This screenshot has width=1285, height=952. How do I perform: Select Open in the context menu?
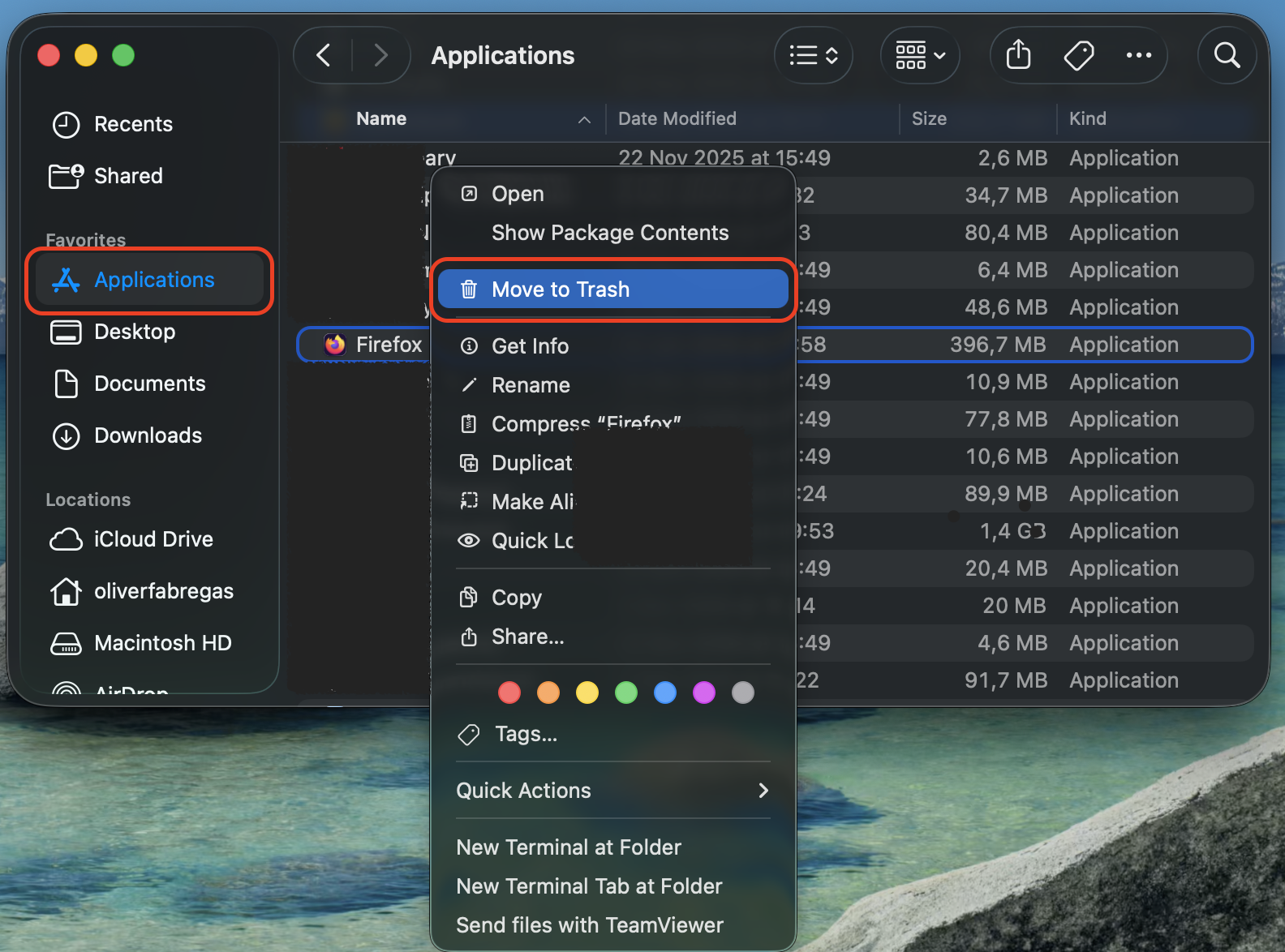(612, 194)
